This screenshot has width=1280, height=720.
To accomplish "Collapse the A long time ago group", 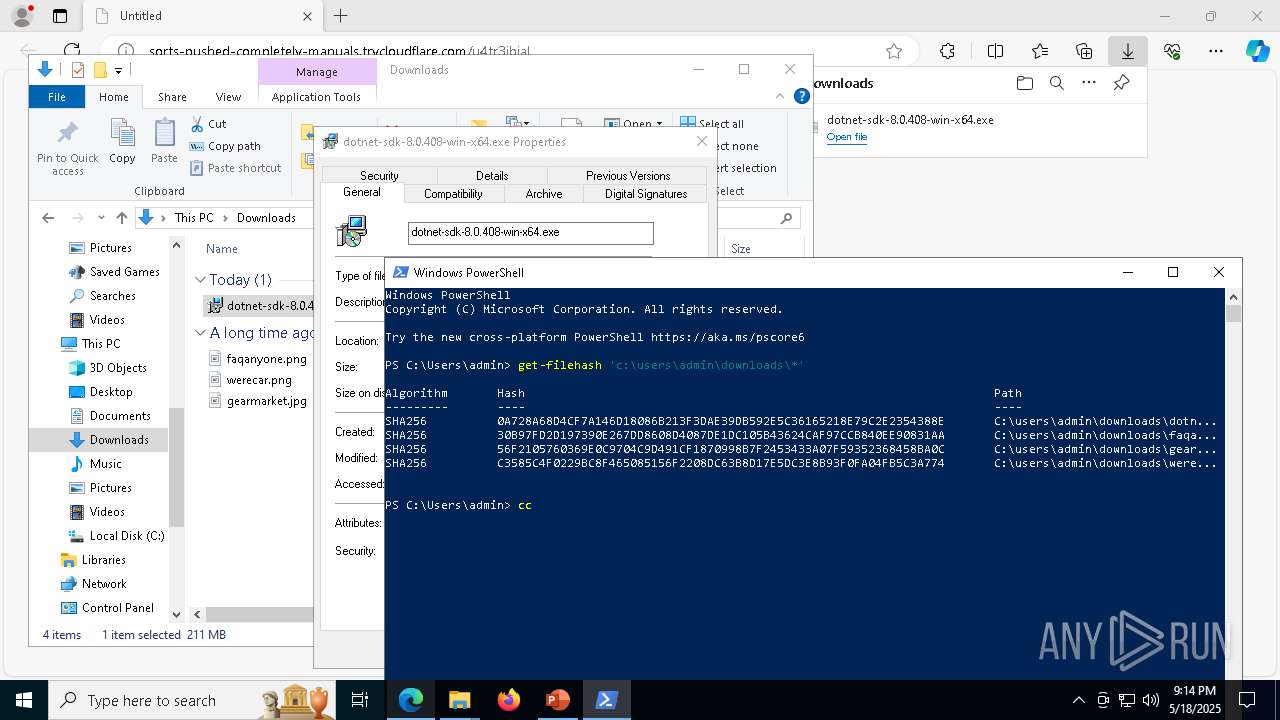I will [x=200, y=333].
